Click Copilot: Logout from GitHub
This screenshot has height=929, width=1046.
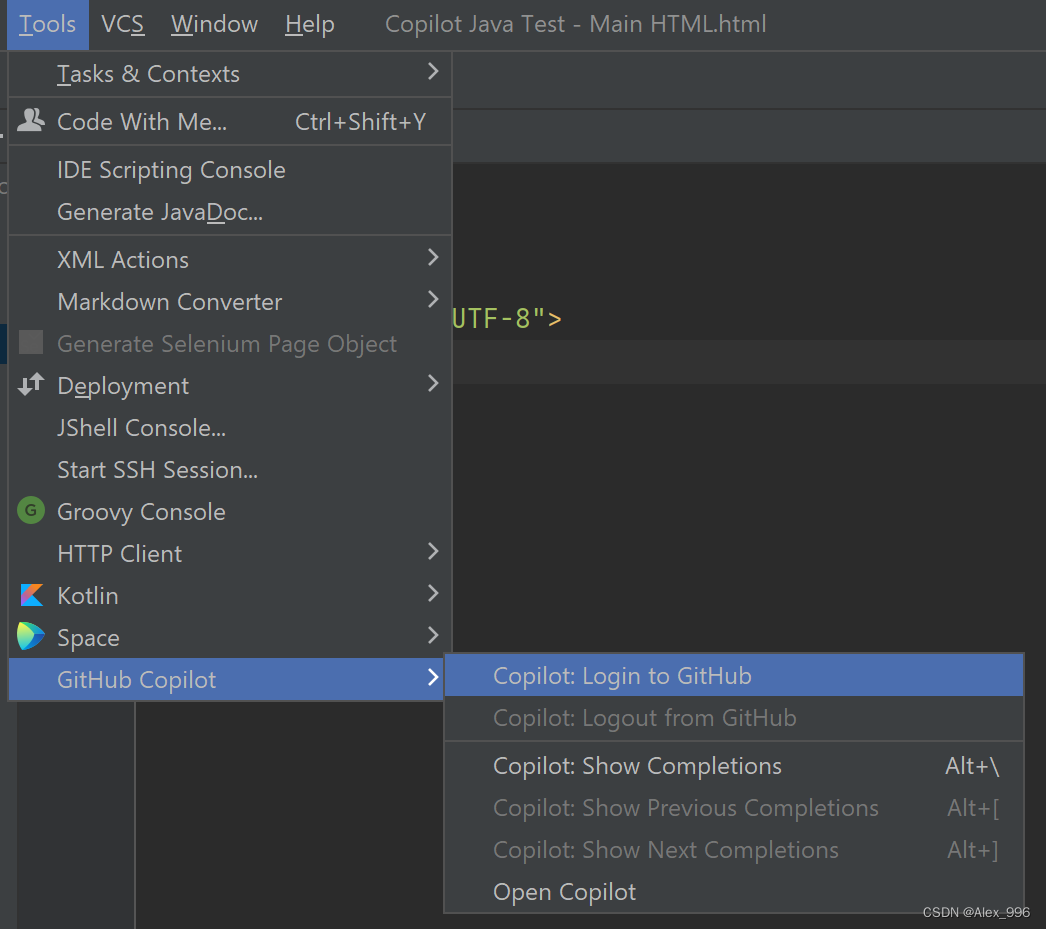(x=734, y=718)
